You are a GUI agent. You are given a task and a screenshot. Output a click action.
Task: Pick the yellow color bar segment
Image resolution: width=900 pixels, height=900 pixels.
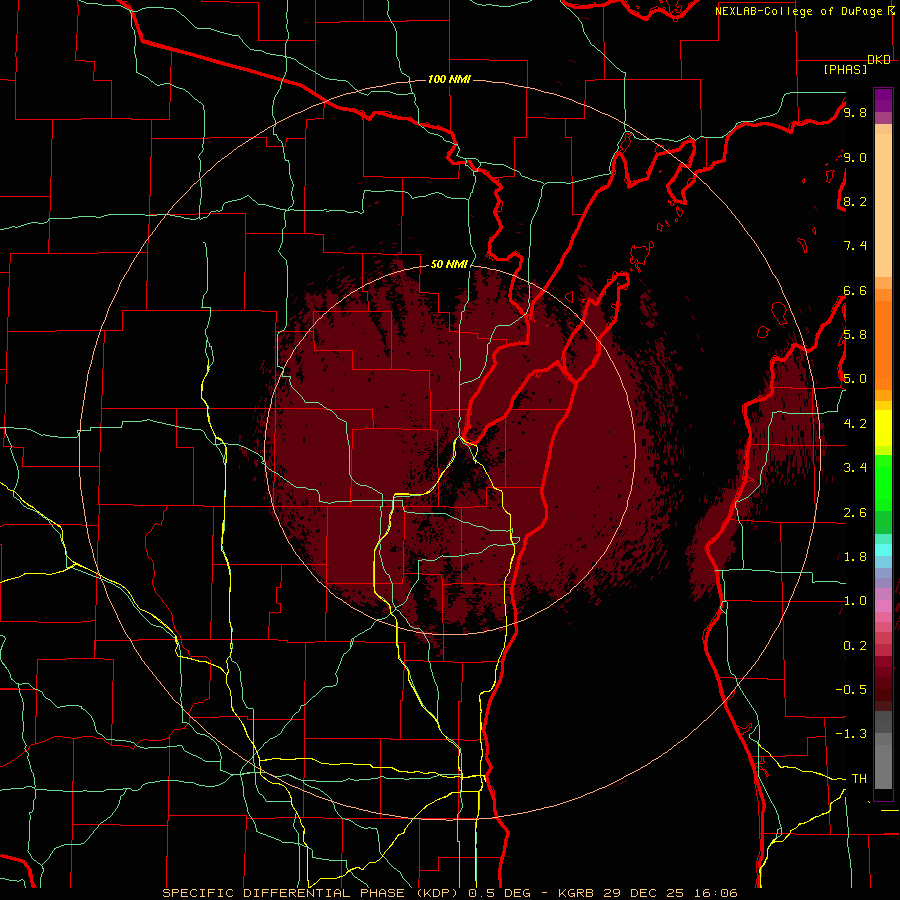[883, 428]
